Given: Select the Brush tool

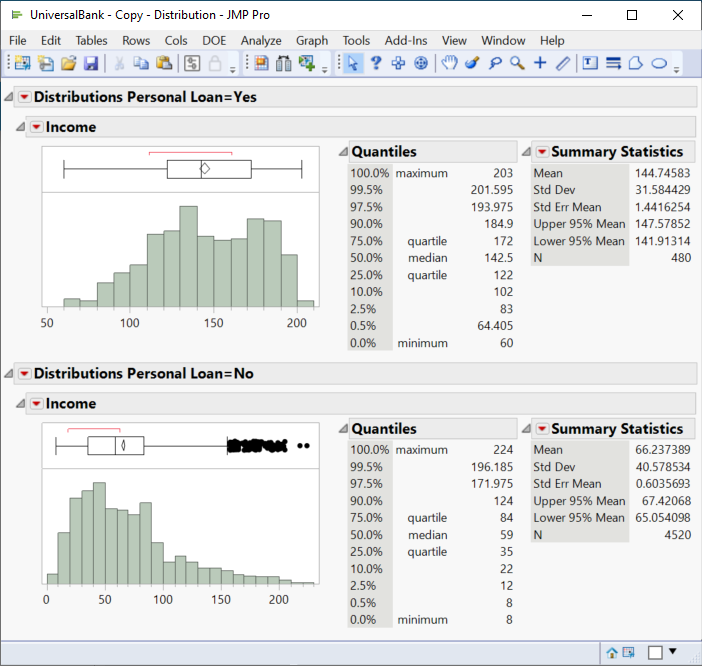Looking at the screenshot, I should 472,63.
